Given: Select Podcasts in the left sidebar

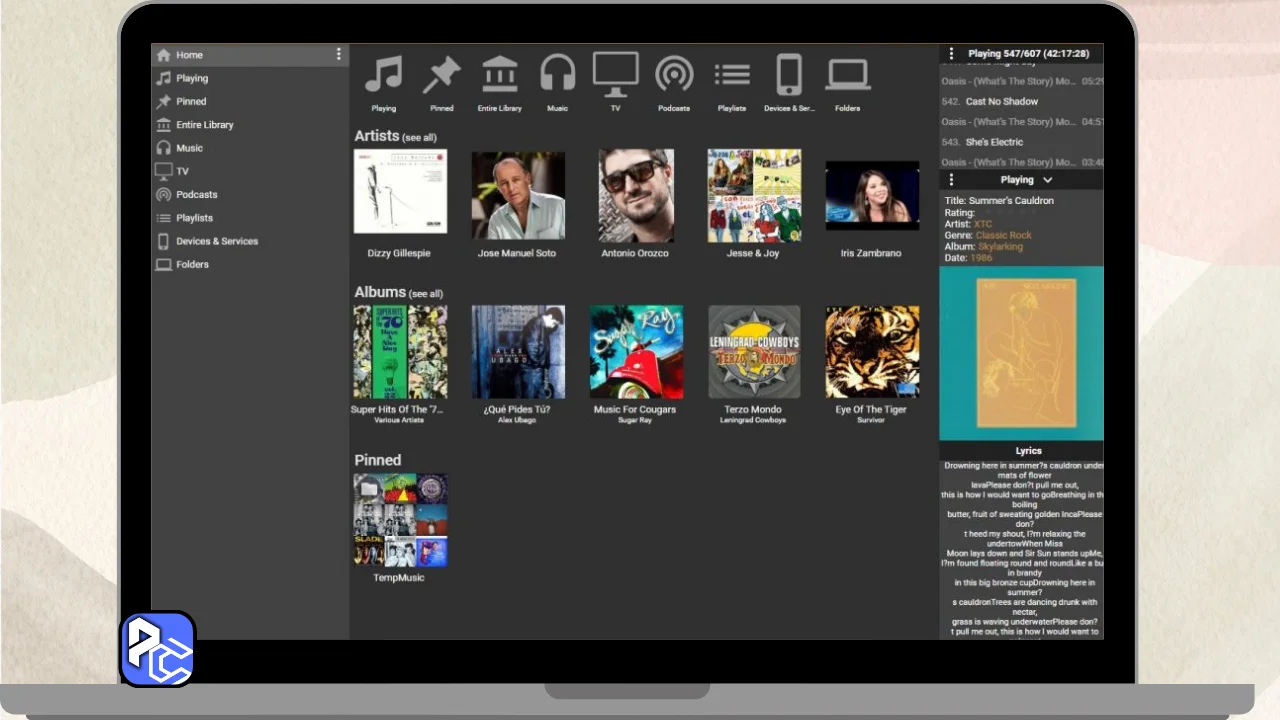Looking at the screenshot, I should pyautogui.click(x=196, y=195).
